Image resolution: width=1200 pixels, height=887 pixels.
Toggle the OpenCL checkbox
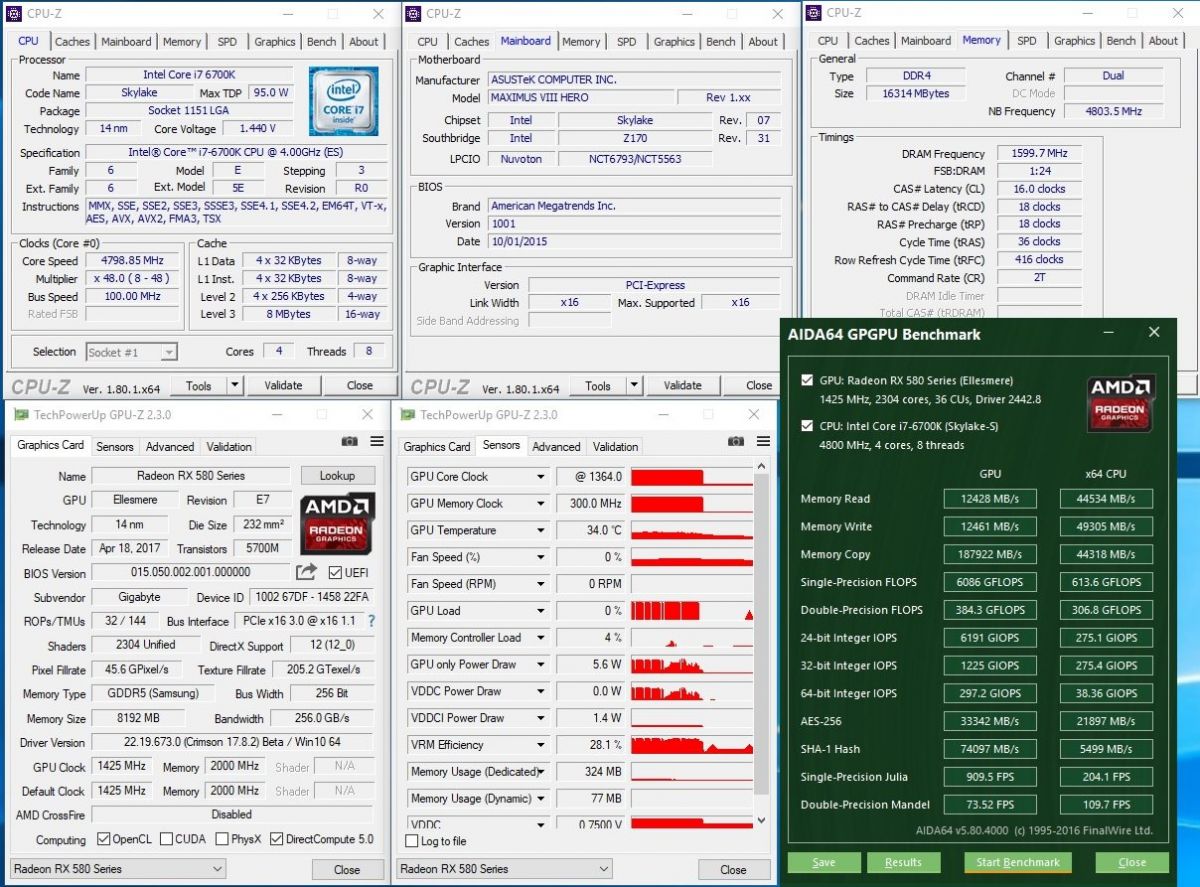[103, 839]
